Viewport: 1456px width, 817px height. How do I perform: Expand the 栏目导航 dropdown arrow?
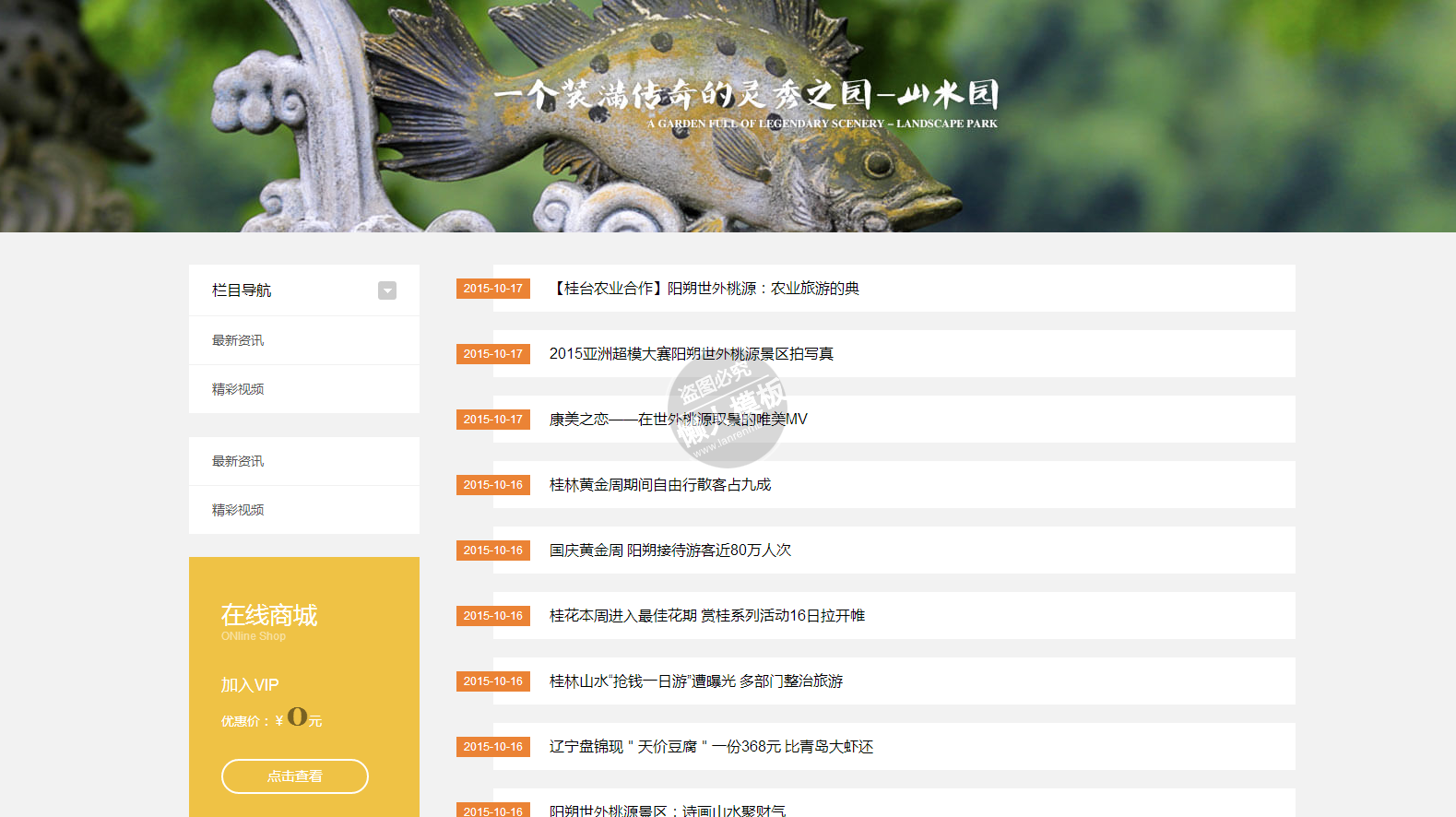(x=387, y=290)
